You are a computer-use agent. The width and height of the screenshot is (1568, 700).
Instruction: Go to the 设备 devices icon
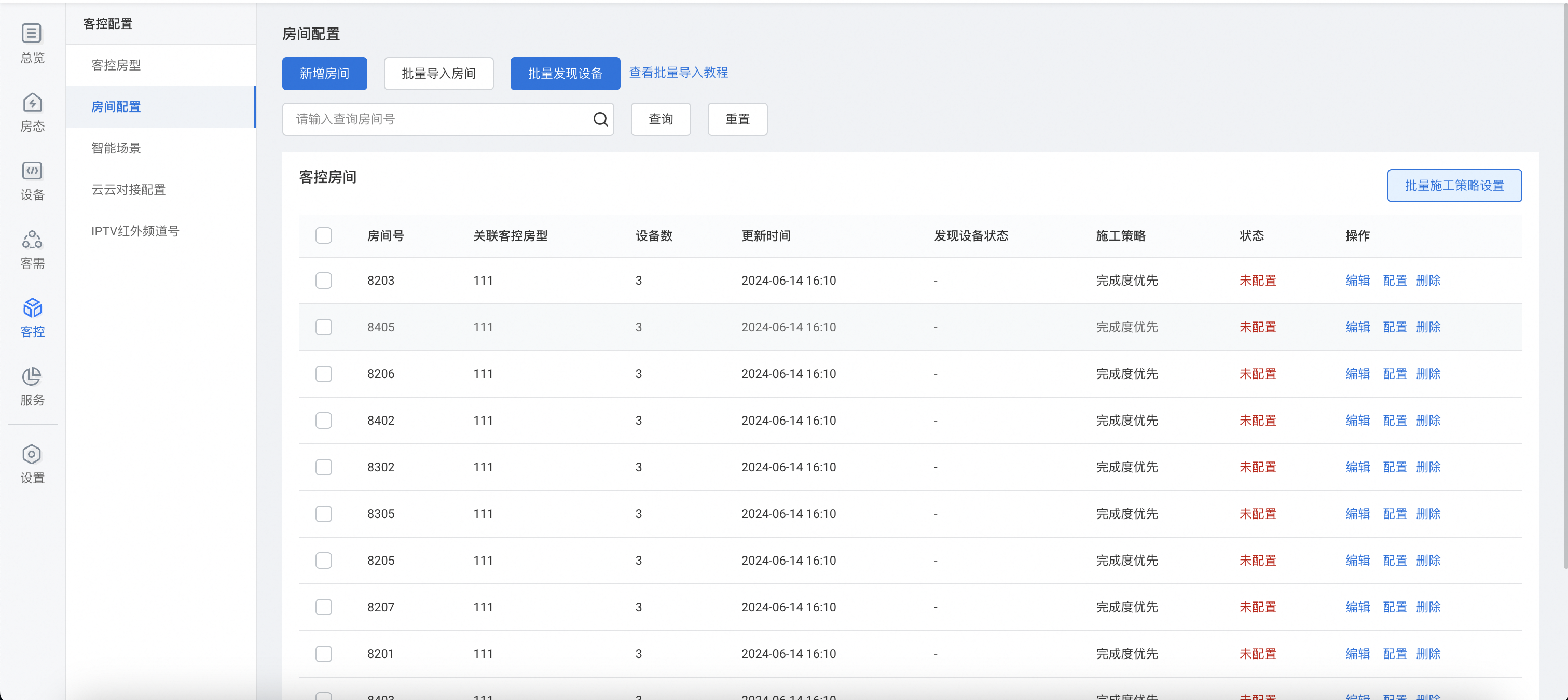click(x=32, y=171)
